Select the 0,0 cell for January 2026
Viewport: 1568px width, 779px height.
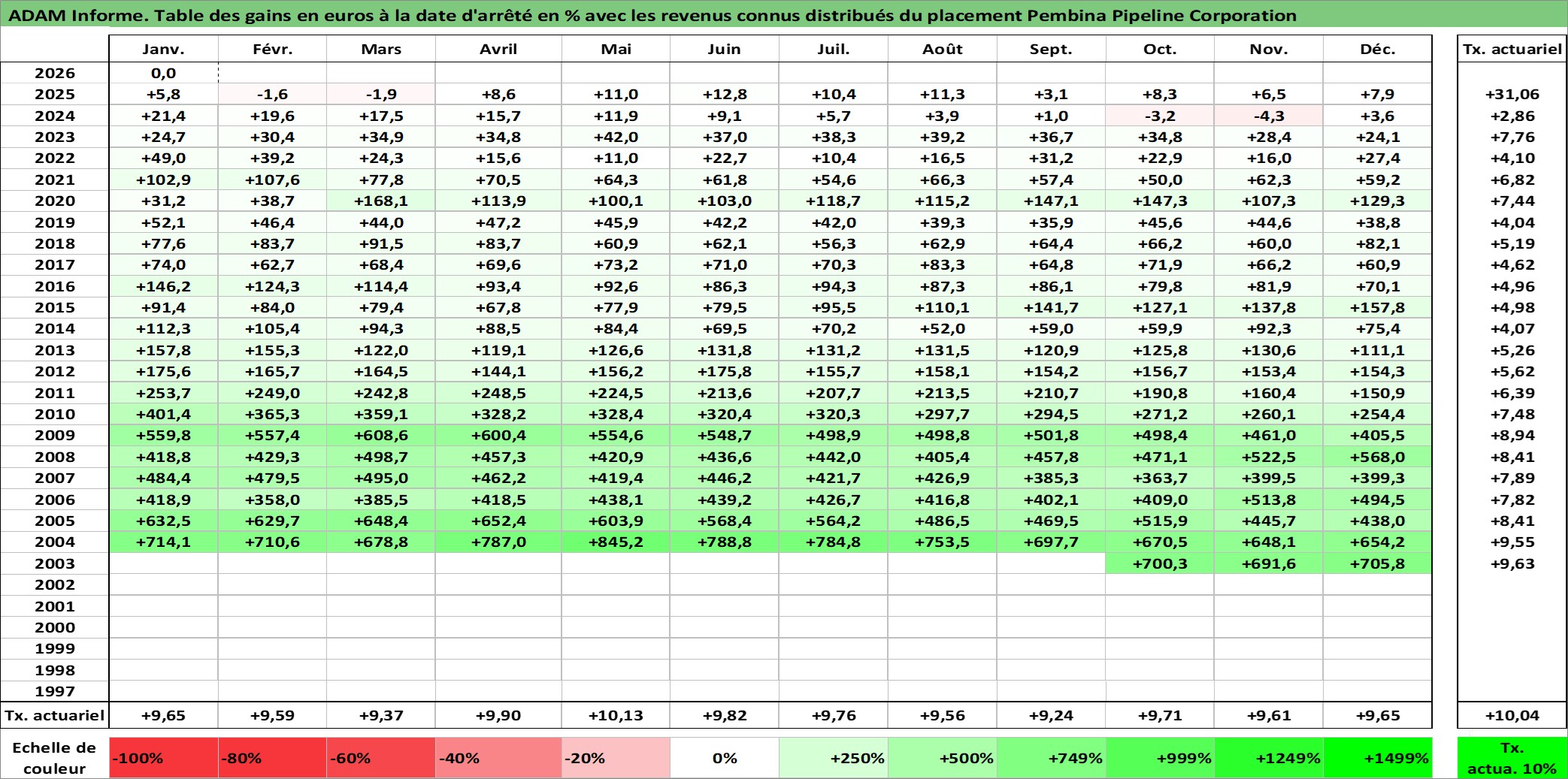(x=164, y=73)
